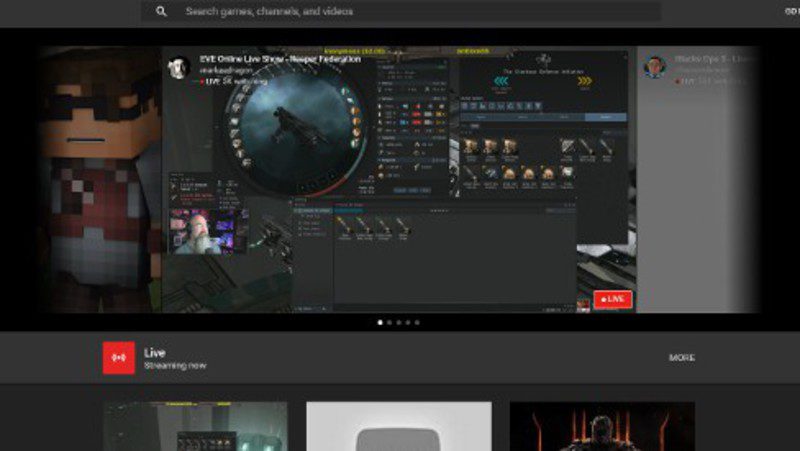Focus the search games, channels, and videos field
Screen dimensions: 800x451
[x=400, y=12]
